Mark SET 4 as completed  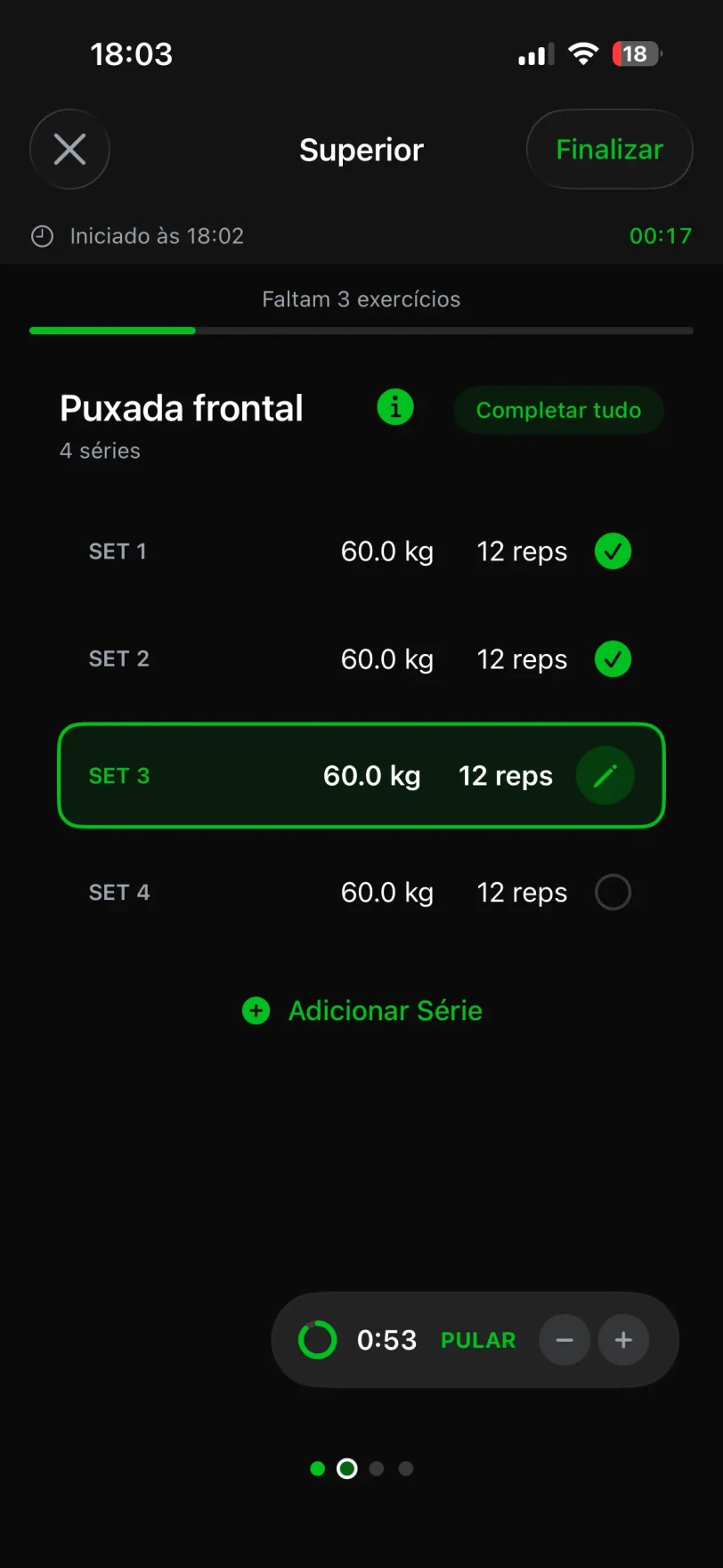pyautogui.click(x=613, y=892)
